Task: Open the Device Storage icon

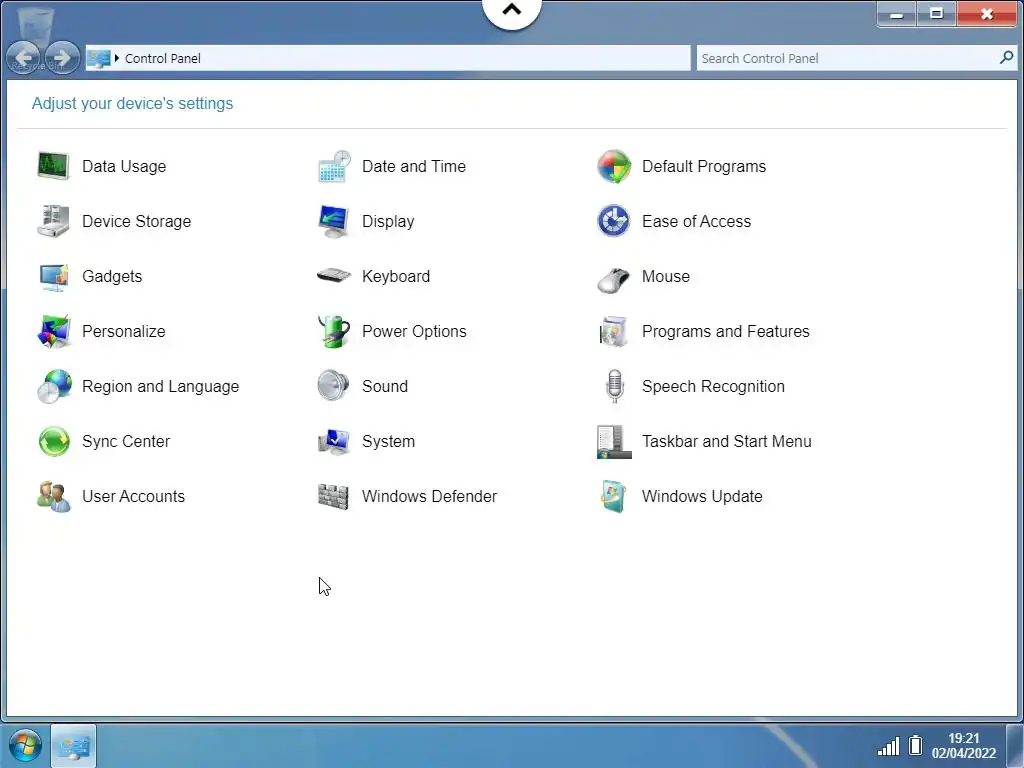Action: (x=54, y=221)
